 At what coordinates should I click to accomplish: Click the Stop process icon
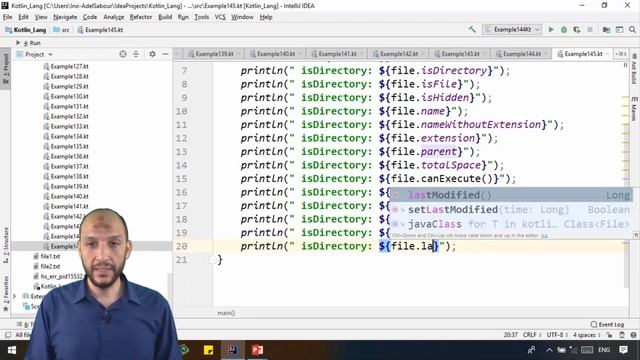(x=590, y=29)
